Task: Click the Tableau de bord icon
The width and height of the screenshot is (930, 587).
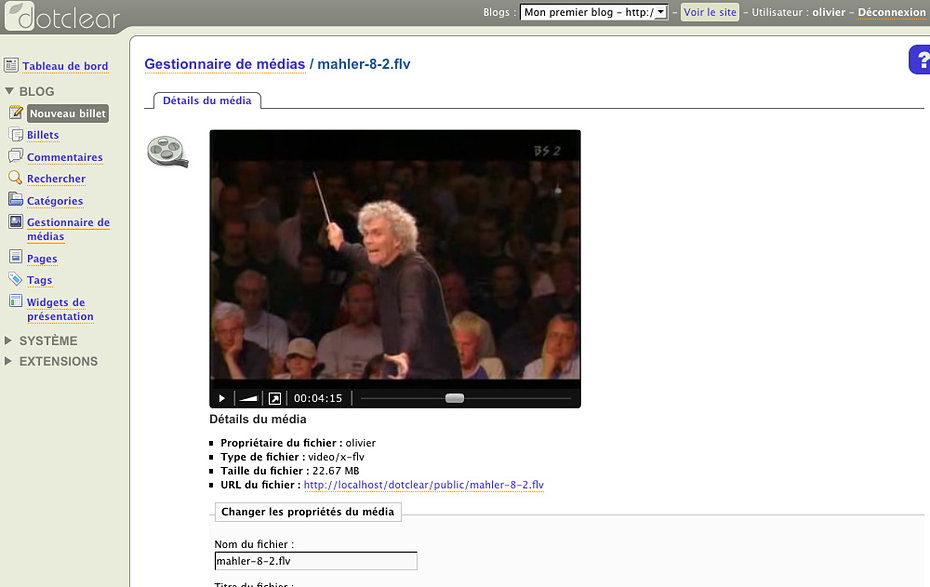Action: tap(11, 65)
